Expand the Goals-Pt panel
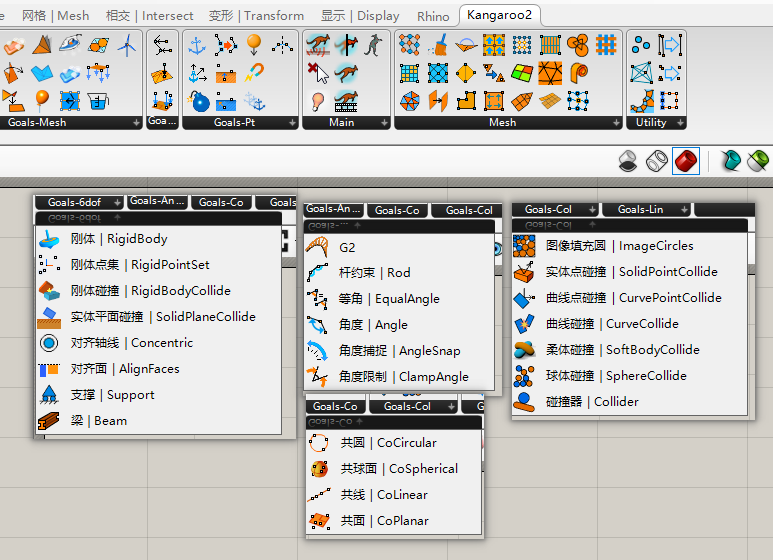This screenshot has height=560, width=773. click(x=292, y=123)
